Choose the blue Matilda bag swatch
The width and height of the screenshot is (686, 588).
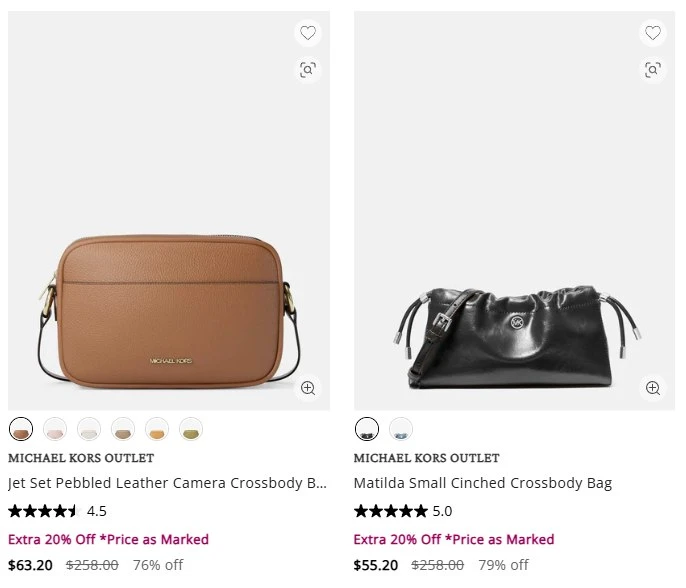(401, 429)
